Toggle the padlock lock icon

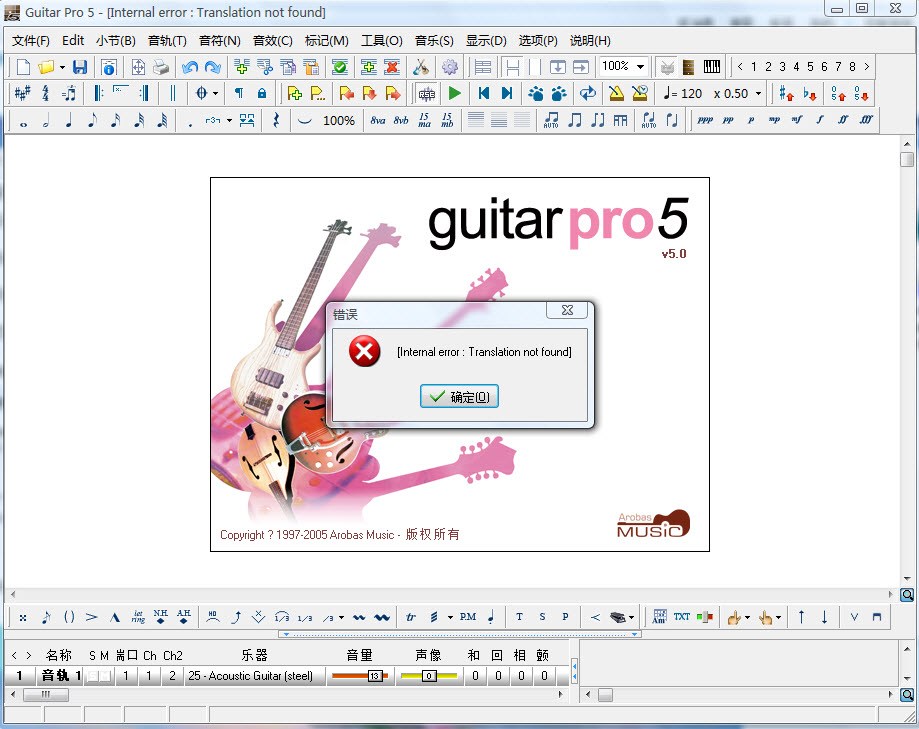262,93
